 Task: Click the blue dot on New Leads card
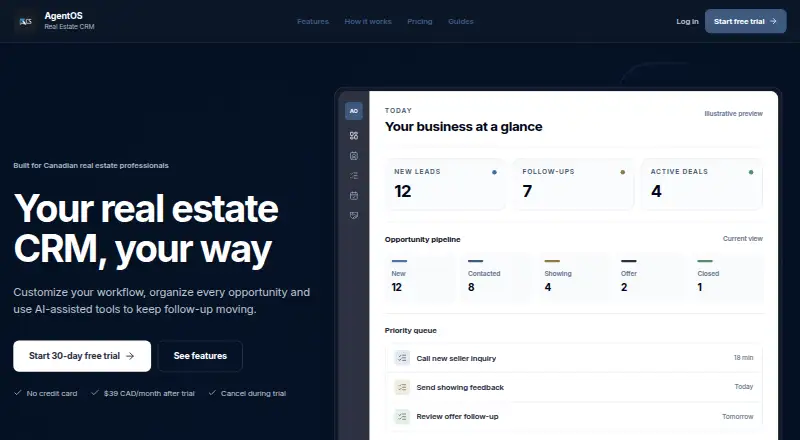(494, 172)
